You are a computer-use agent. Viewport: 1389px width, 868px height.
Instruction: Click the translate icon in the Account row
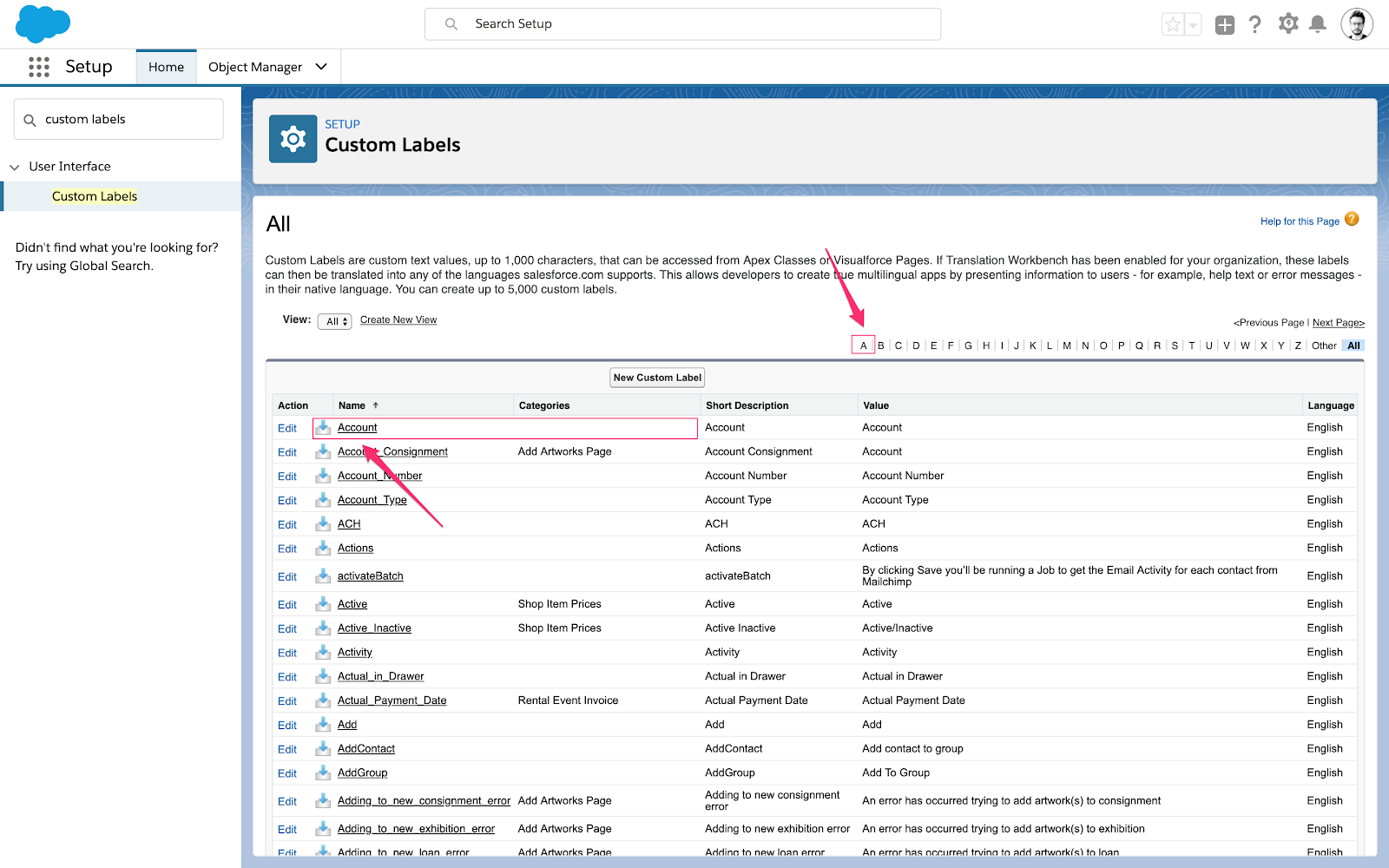pos(323,427)
